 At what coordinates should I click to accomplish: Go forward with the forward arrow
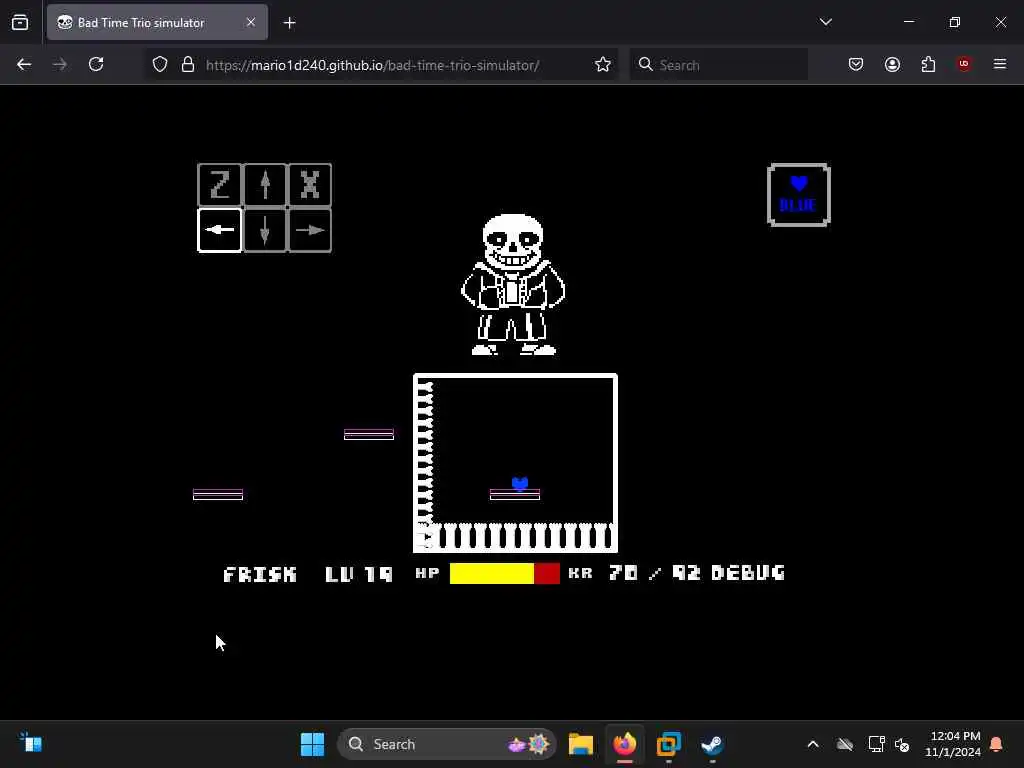coord(59,64)
